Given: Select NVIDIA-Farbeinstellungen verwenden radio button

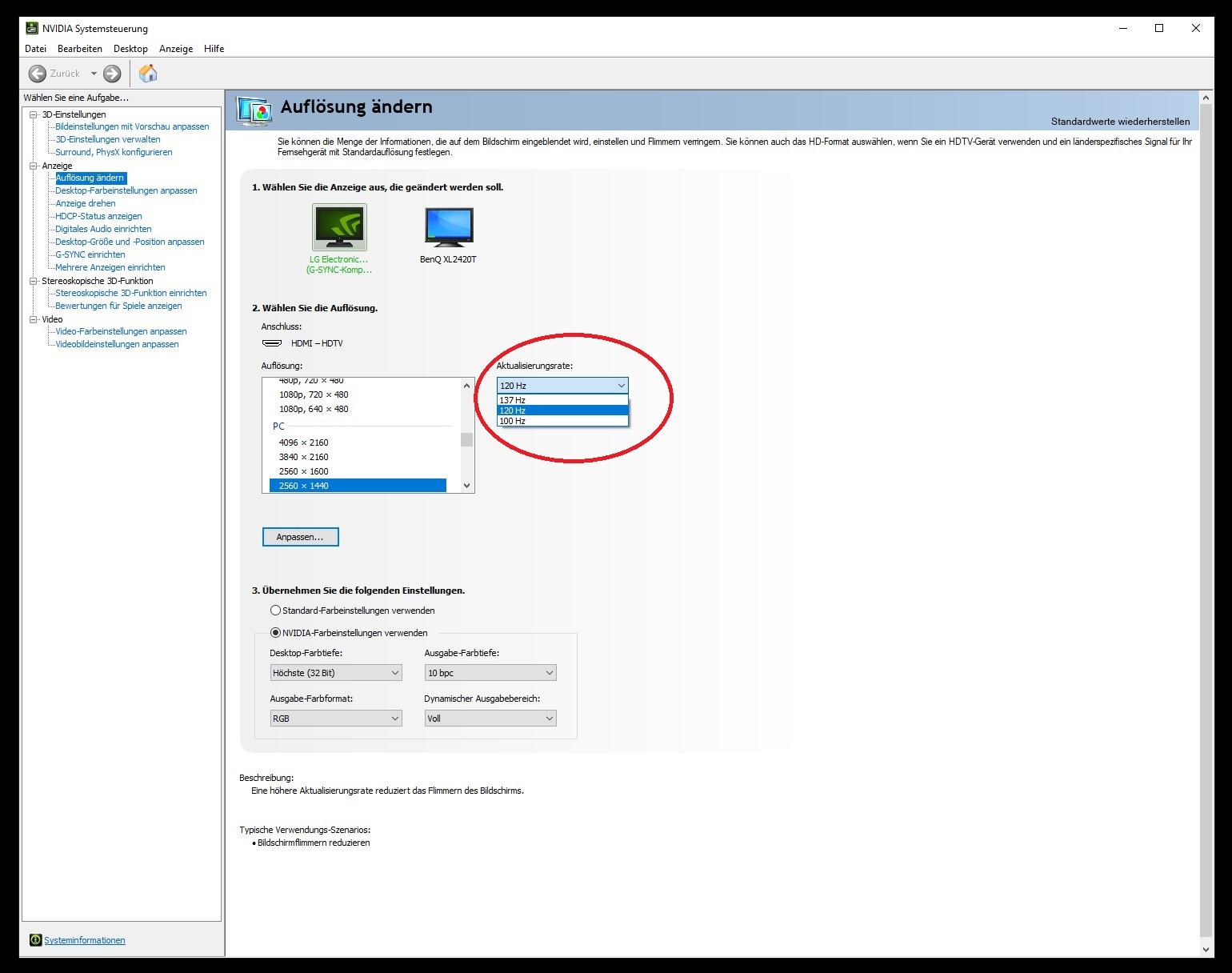Looking at the screenshot, I should pos(275,633).
